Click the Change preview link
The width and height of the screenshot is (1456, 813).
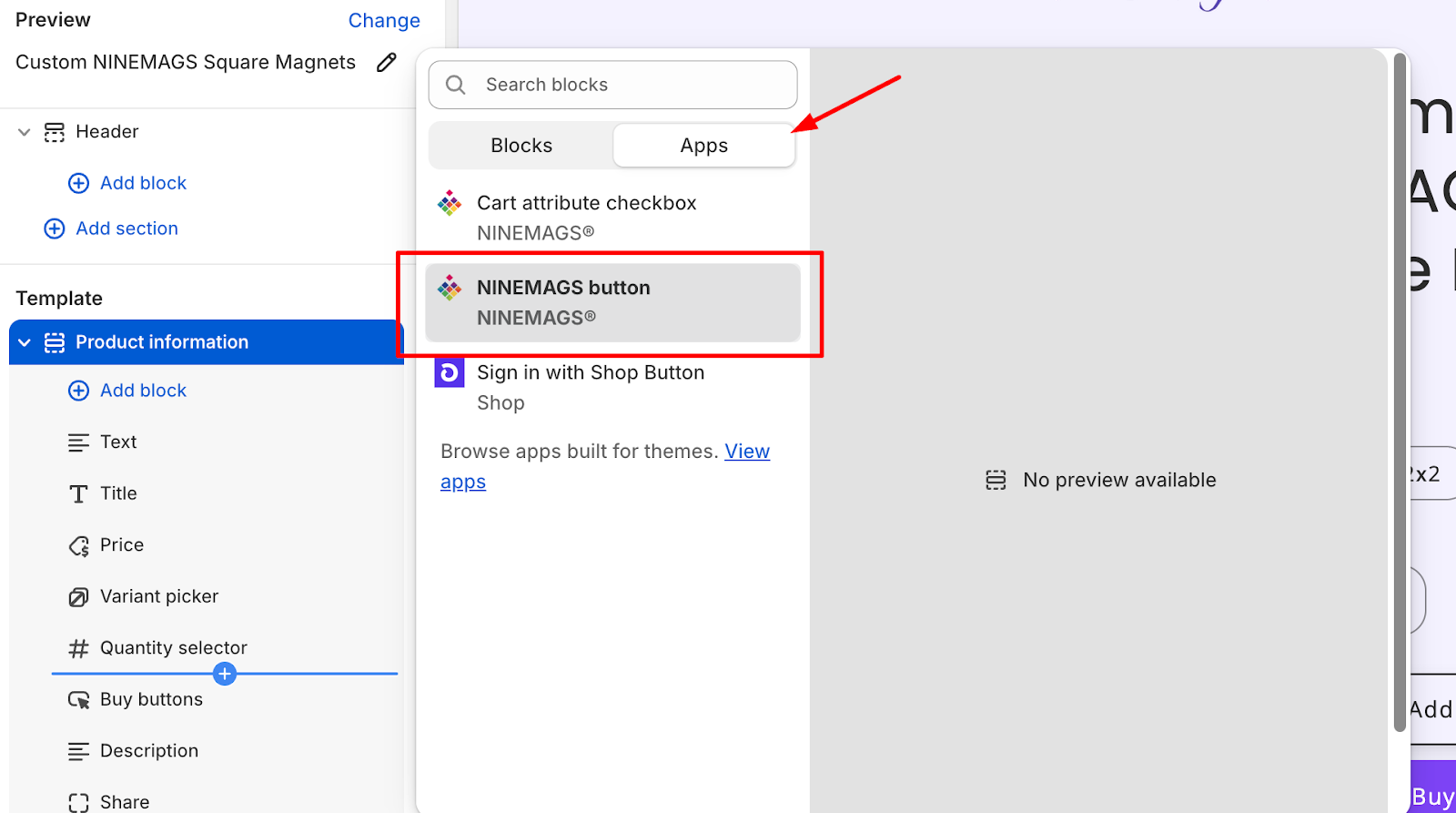point(384,20)
